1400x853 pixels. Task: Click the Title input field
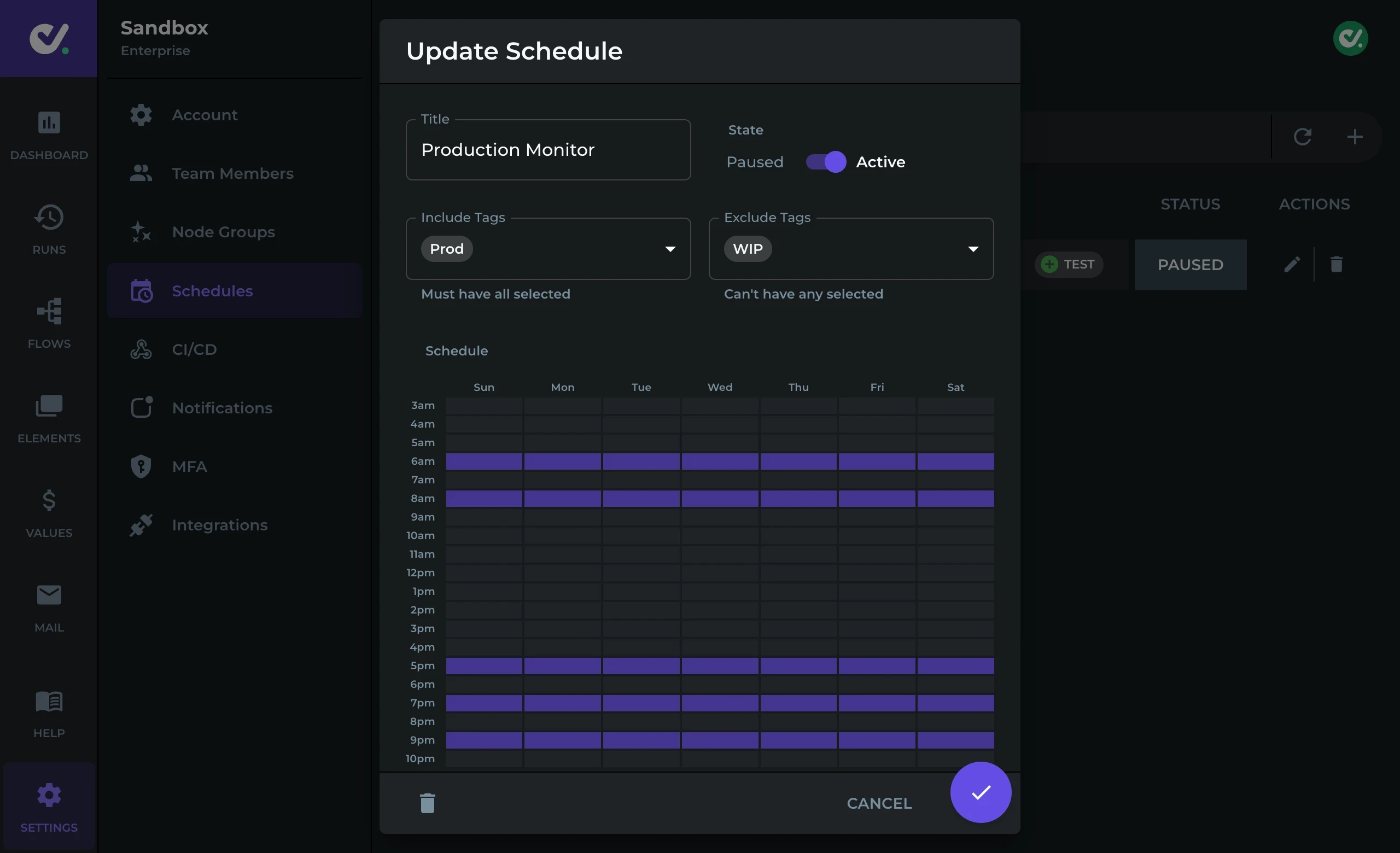(549, 149)
